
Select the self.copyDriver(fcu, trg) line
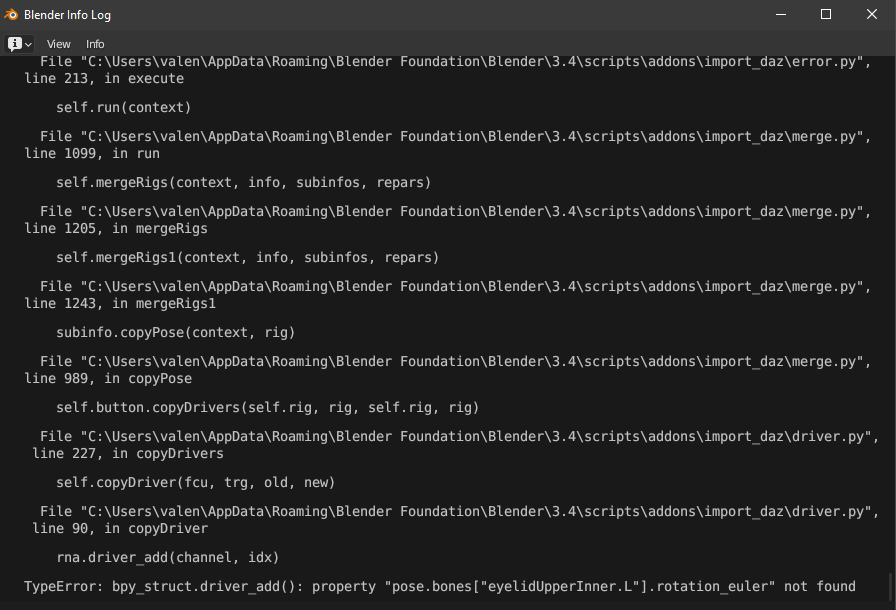pyautogui.click(x=195, y=483)
